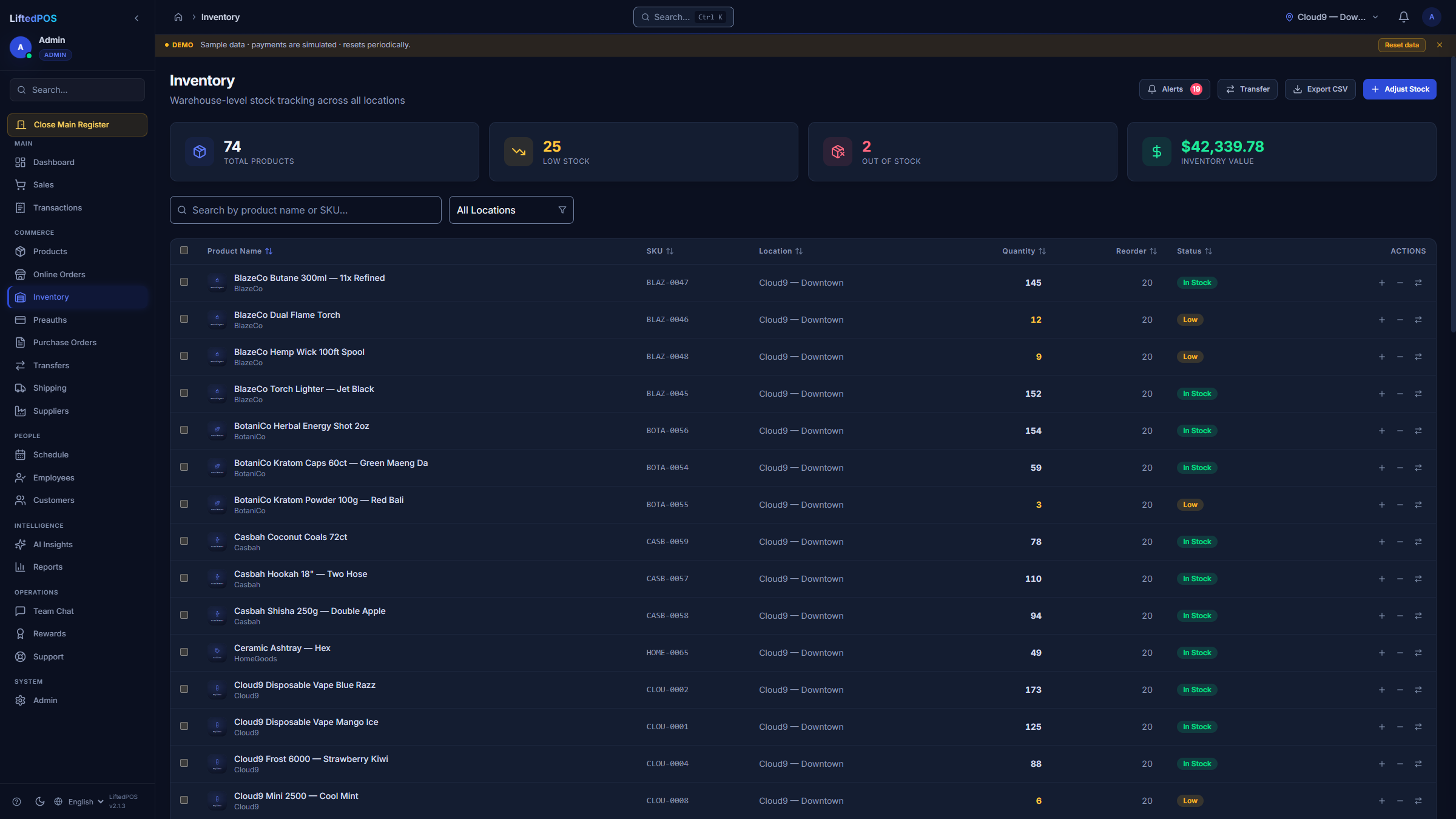1456x819 pixels.
Task: Decrease stock for BlazeCo Dual Flame Torch
Action: click(x=1400, y=320)
